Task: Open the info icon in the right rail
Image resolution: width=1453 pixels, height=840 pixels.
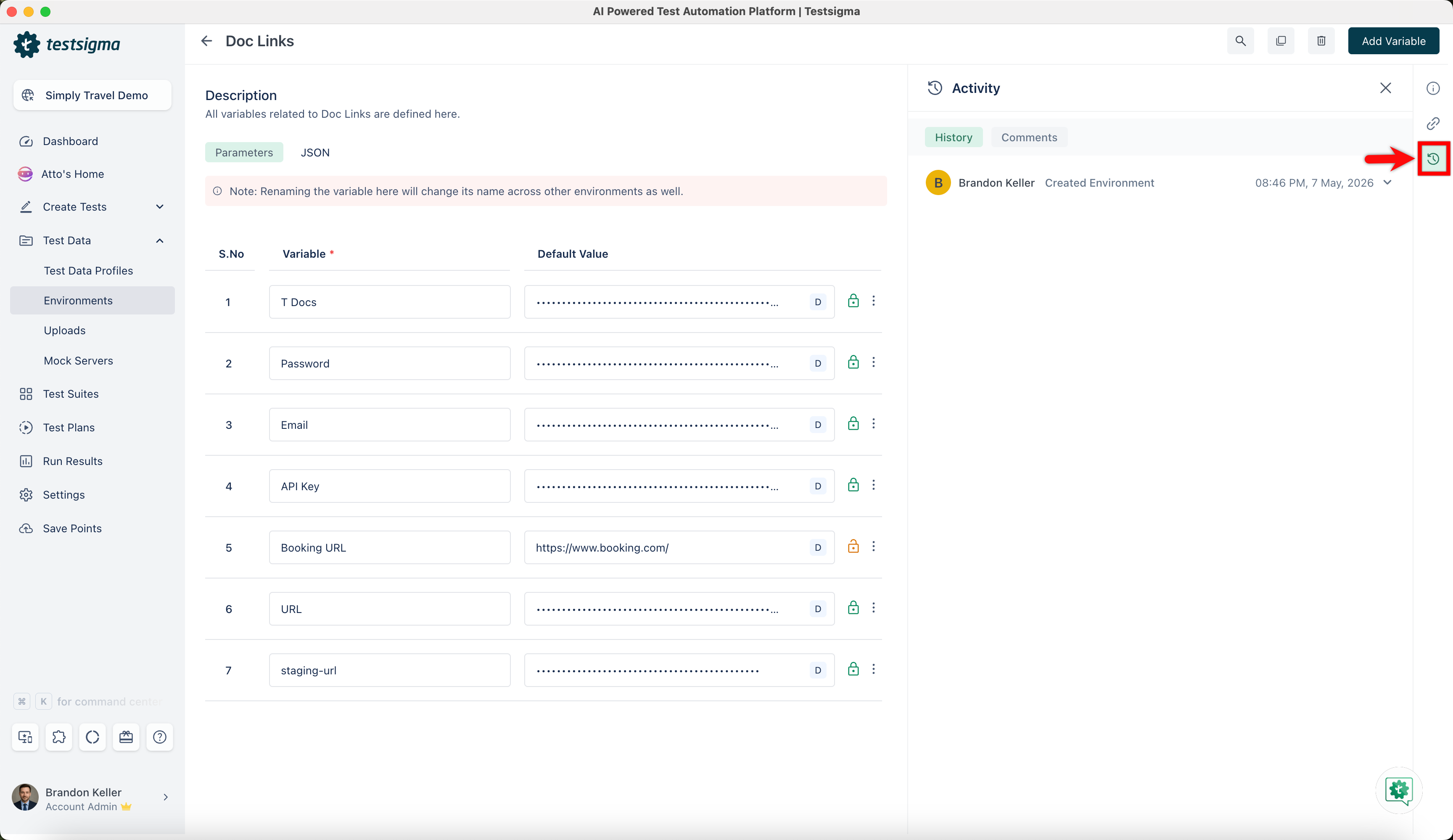Action: 1433,88
